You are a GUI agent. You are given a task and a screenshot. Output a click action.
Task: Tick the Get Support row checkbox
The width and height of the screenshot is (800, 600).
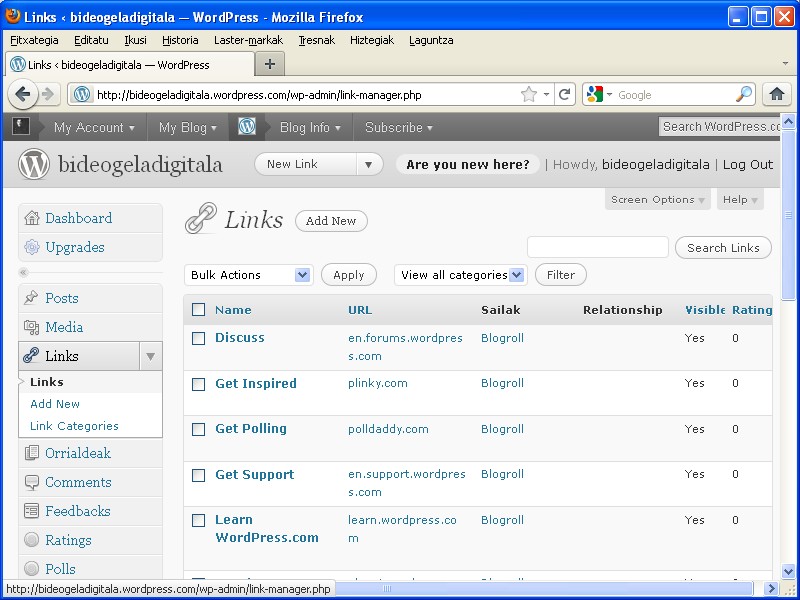click(198, 476)
